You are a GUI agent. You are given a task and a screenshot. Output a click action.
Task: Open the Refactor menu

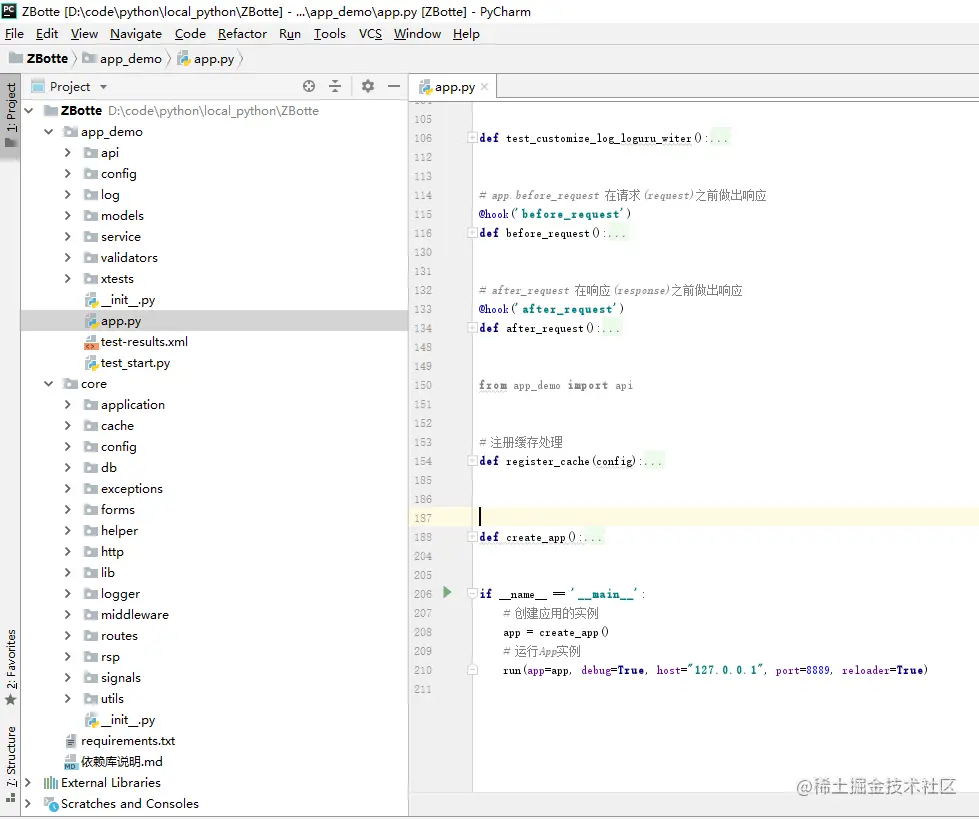pos(242,34)
